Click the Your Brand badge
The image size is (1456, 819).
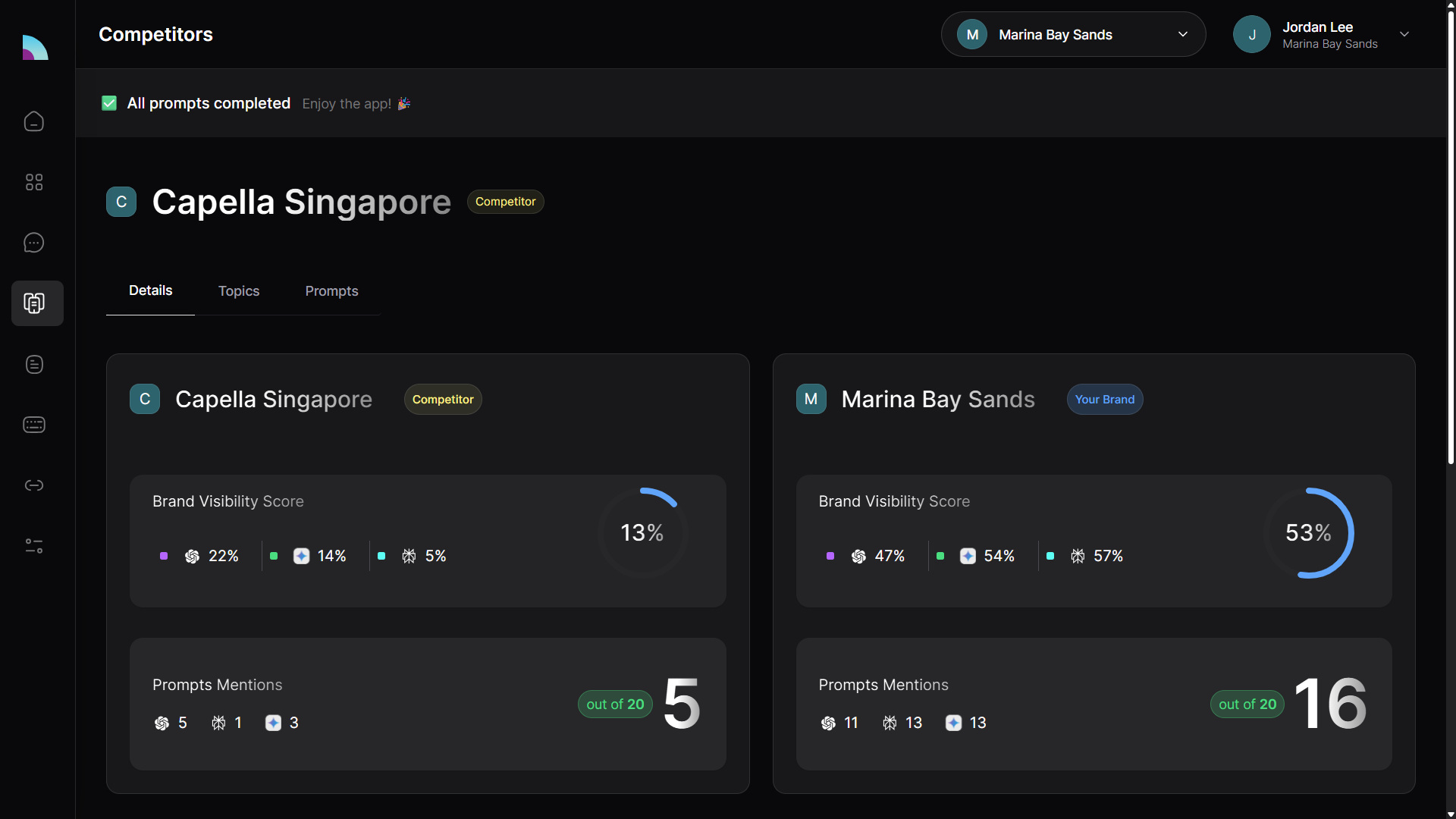pyautogui.click(x=1104, y=400)
